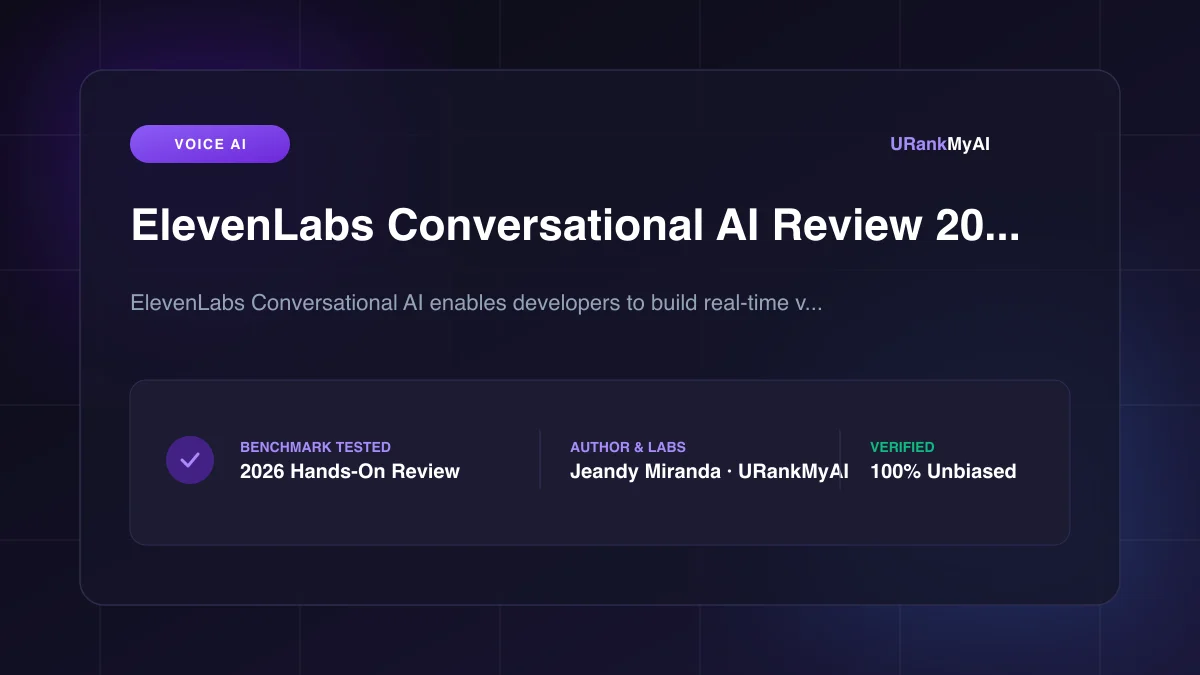Click the purple checkmark verification icon
The height and width of the screenshot is (675, 1200).
click(190, 460)
